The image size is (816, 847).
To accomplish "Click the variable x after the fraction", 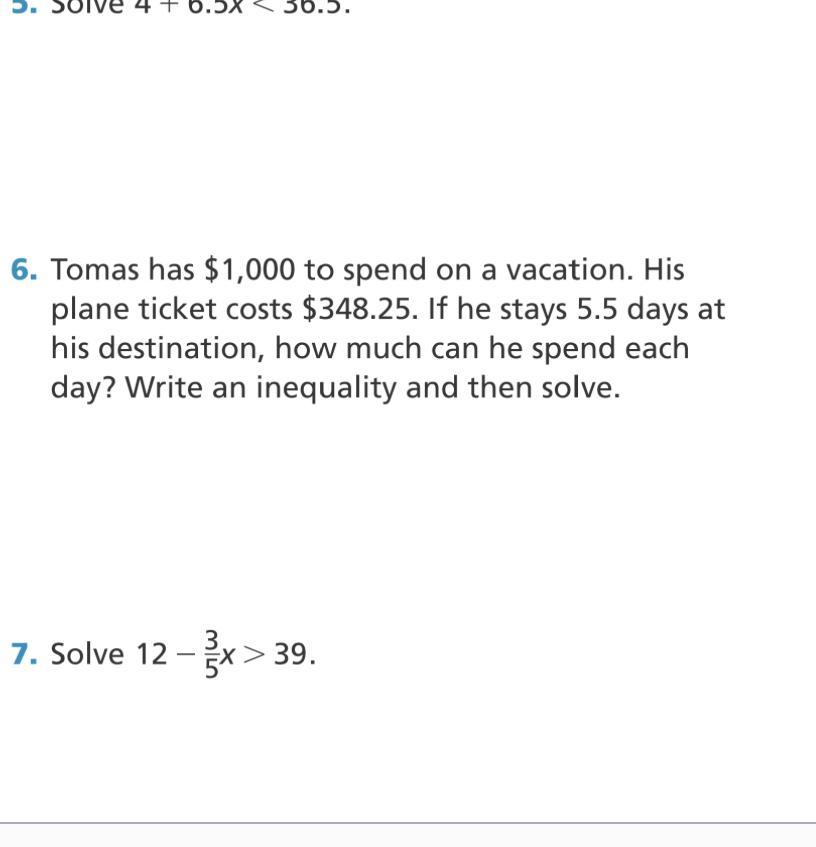I will 229,656.
